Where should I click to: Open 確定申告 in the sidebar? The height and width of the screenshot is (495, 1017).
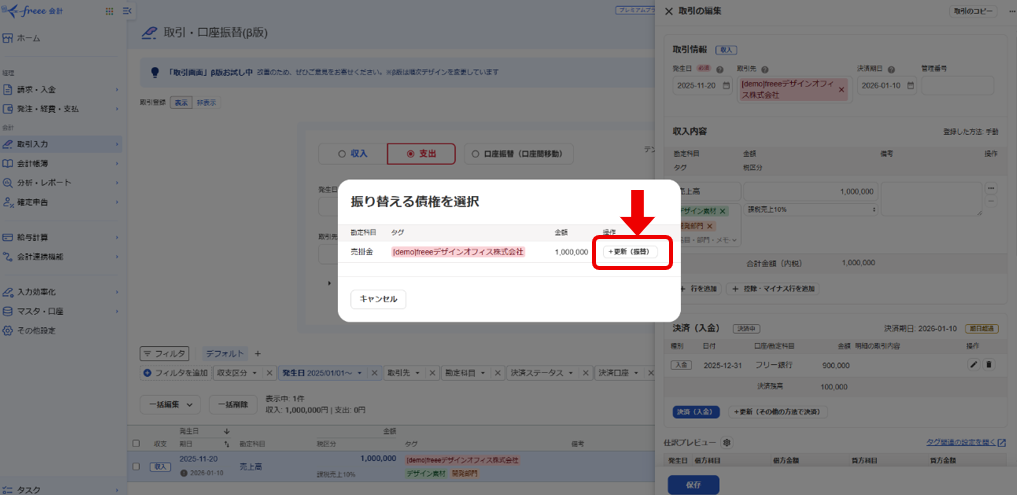click(x=62, y=202)
